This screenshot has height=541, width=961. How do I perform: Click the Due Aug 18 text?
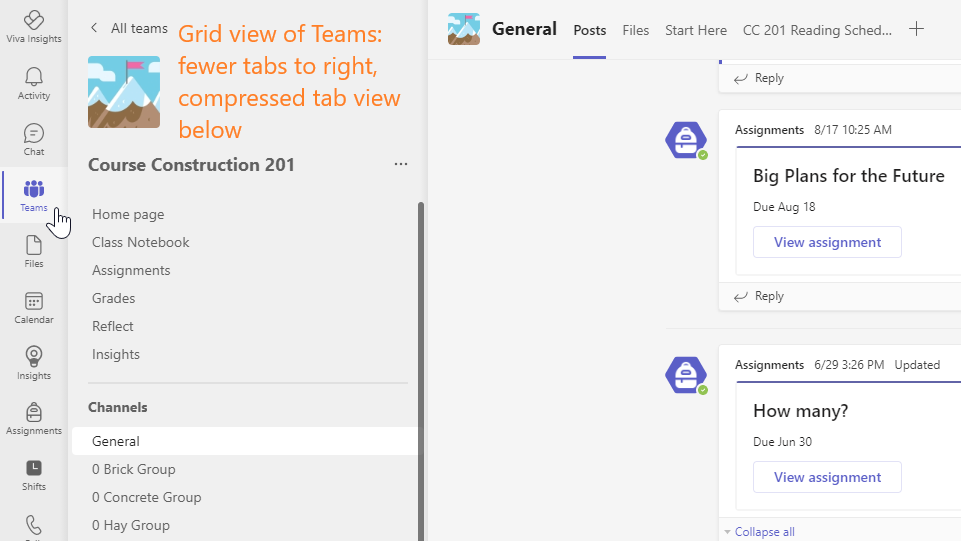tap(784, 207)
